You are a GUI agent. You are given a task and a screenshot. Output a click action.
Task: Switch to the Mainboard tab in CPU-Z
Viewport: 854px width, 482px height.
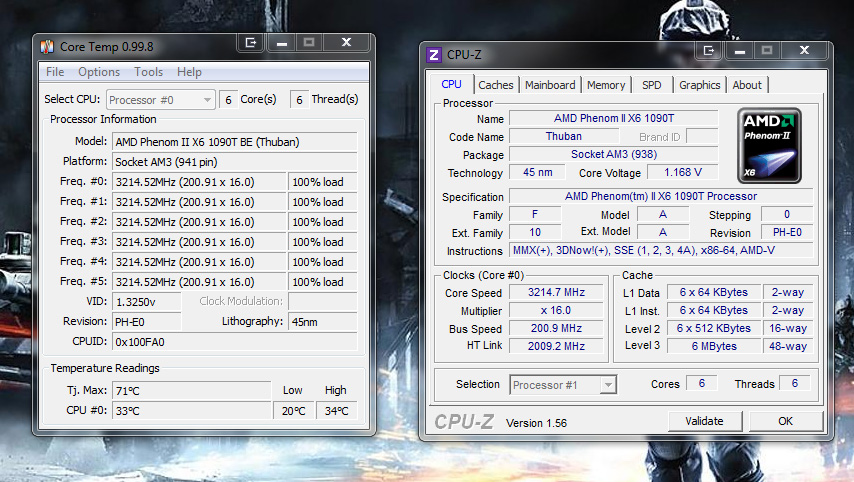coord(550,85)
